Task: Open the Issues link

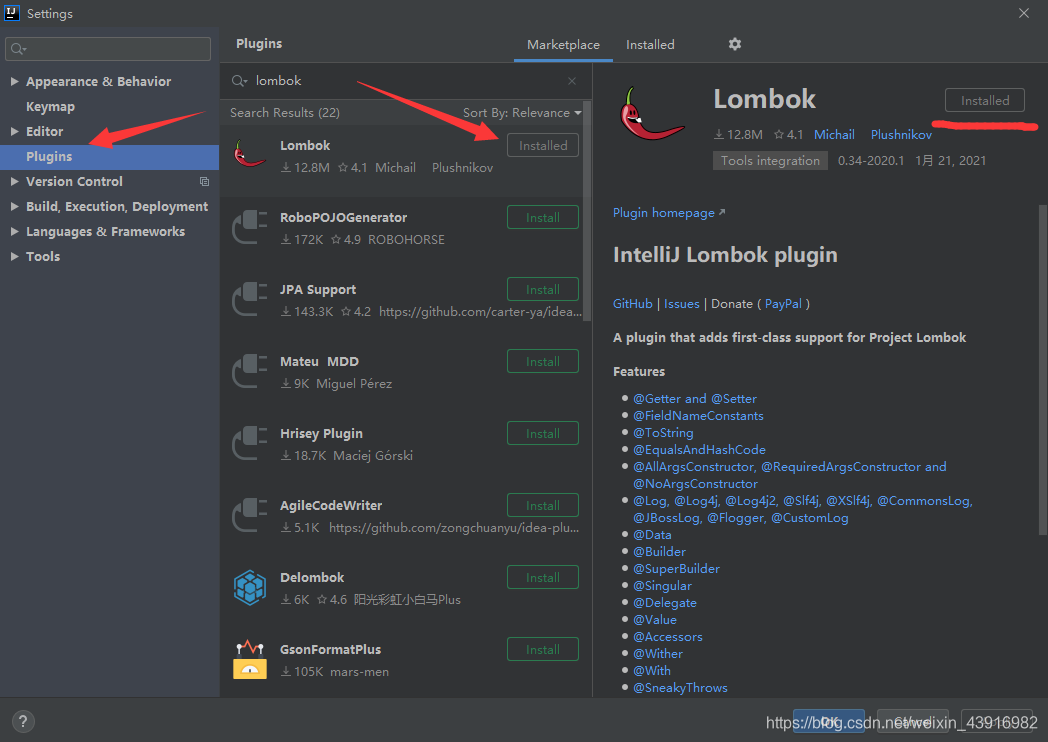Action: point(681,303)
